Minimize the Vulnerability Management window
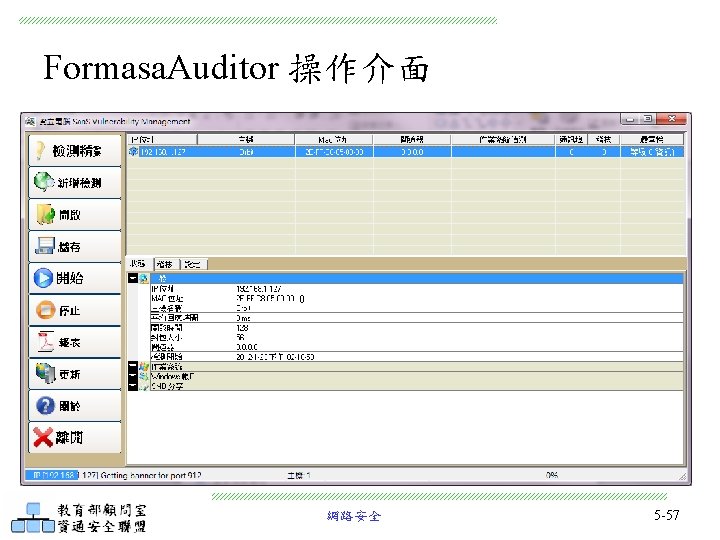The width and height of the screenshot is (720, 540). (630, 119)
